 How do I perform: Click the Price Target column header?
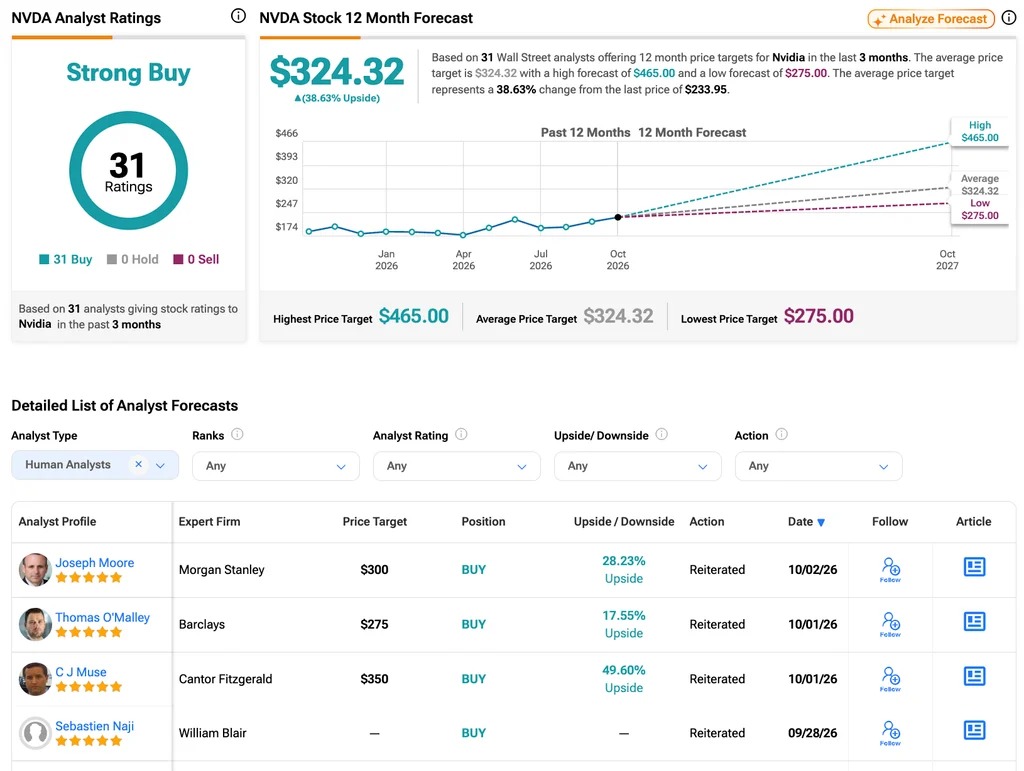coord(375,522)
